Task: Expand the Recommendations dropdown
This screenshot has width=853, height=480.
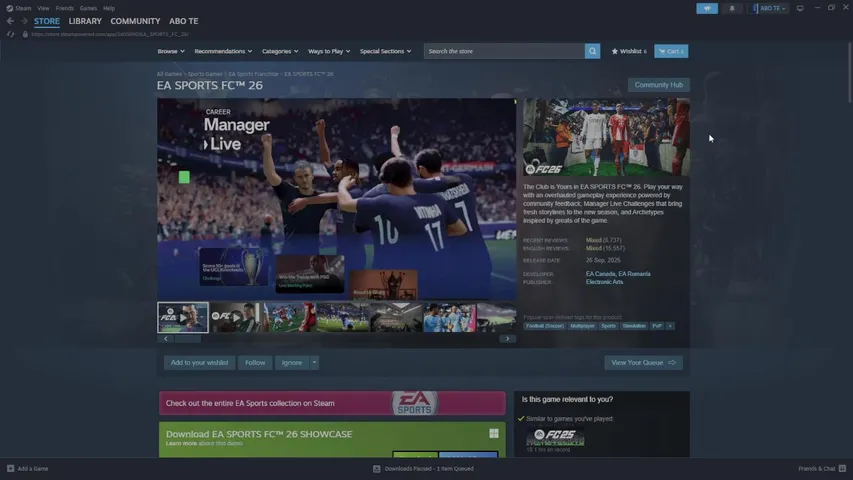Action: pos(223,51)
